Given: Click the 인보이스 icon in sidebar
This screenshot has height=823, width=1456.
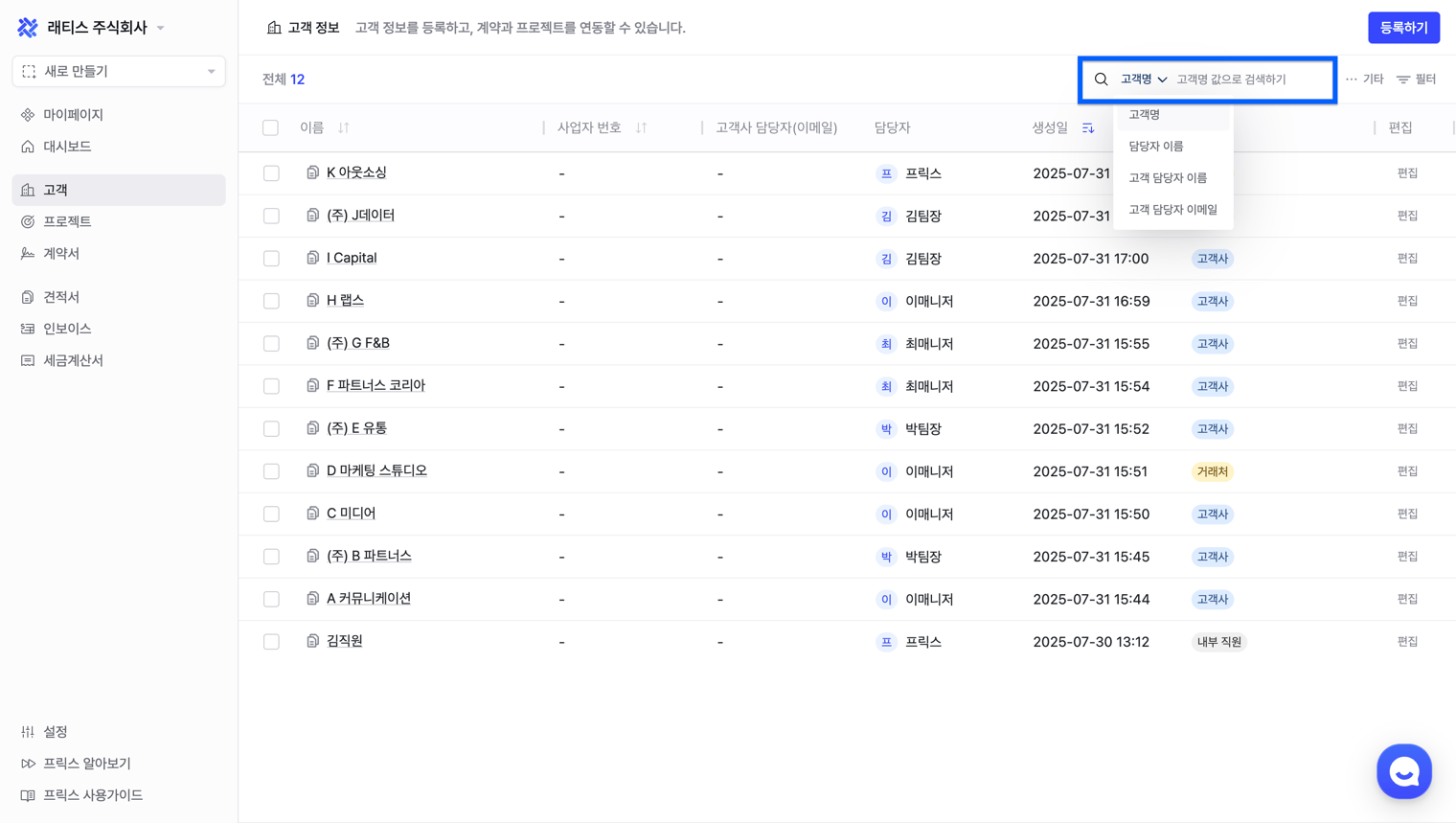Looking at the screenshot, I should click(x=28, y=329).
